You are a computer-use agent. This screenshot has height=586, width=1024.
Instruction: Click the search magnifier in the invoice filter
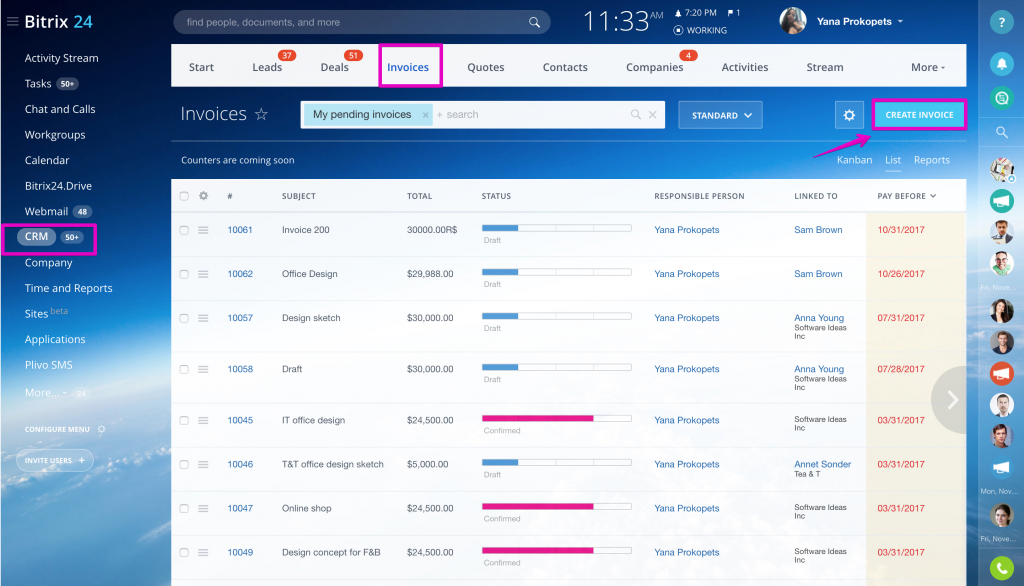pos(635,114)
